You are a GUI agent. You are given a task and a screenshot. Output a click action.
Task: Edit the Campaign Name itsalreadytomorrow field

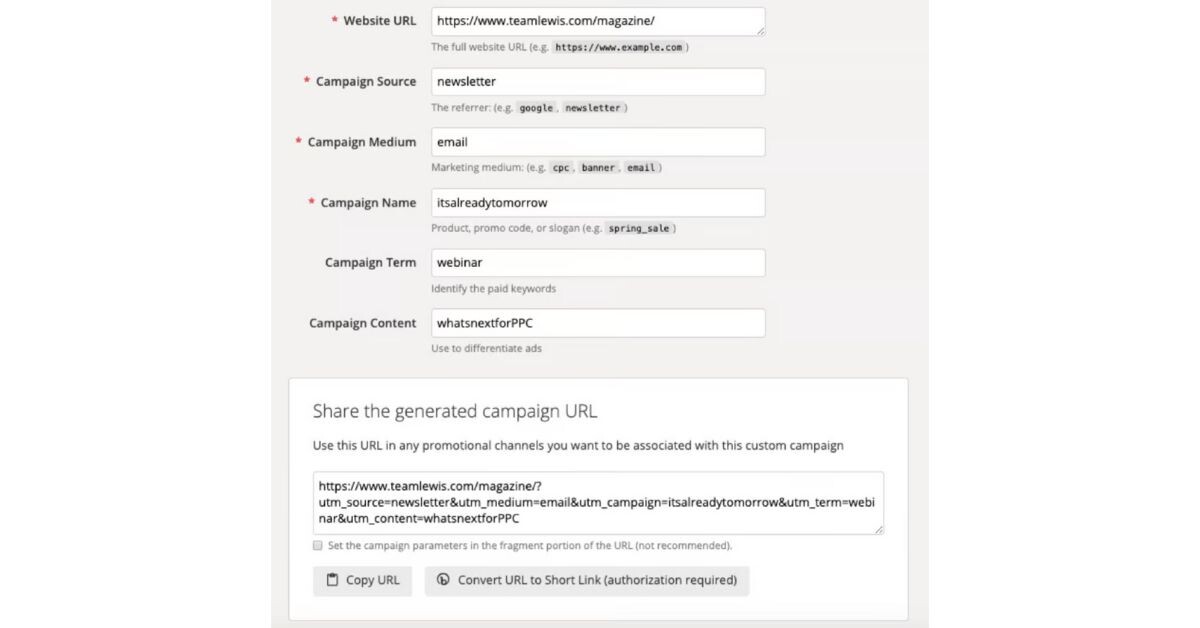click(598, 203)
